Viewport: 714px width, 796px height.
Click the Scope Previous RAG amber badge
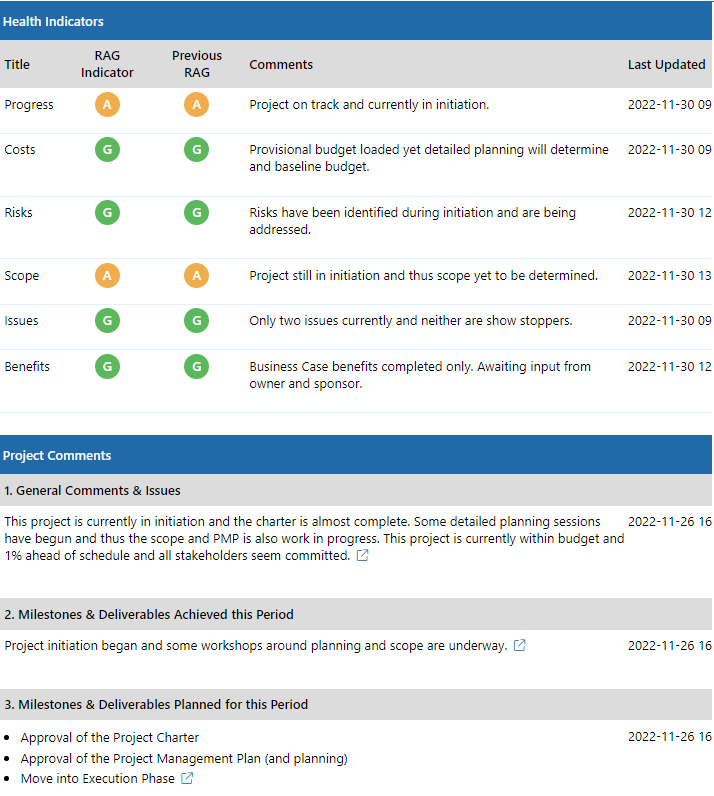tap(197, 276)
